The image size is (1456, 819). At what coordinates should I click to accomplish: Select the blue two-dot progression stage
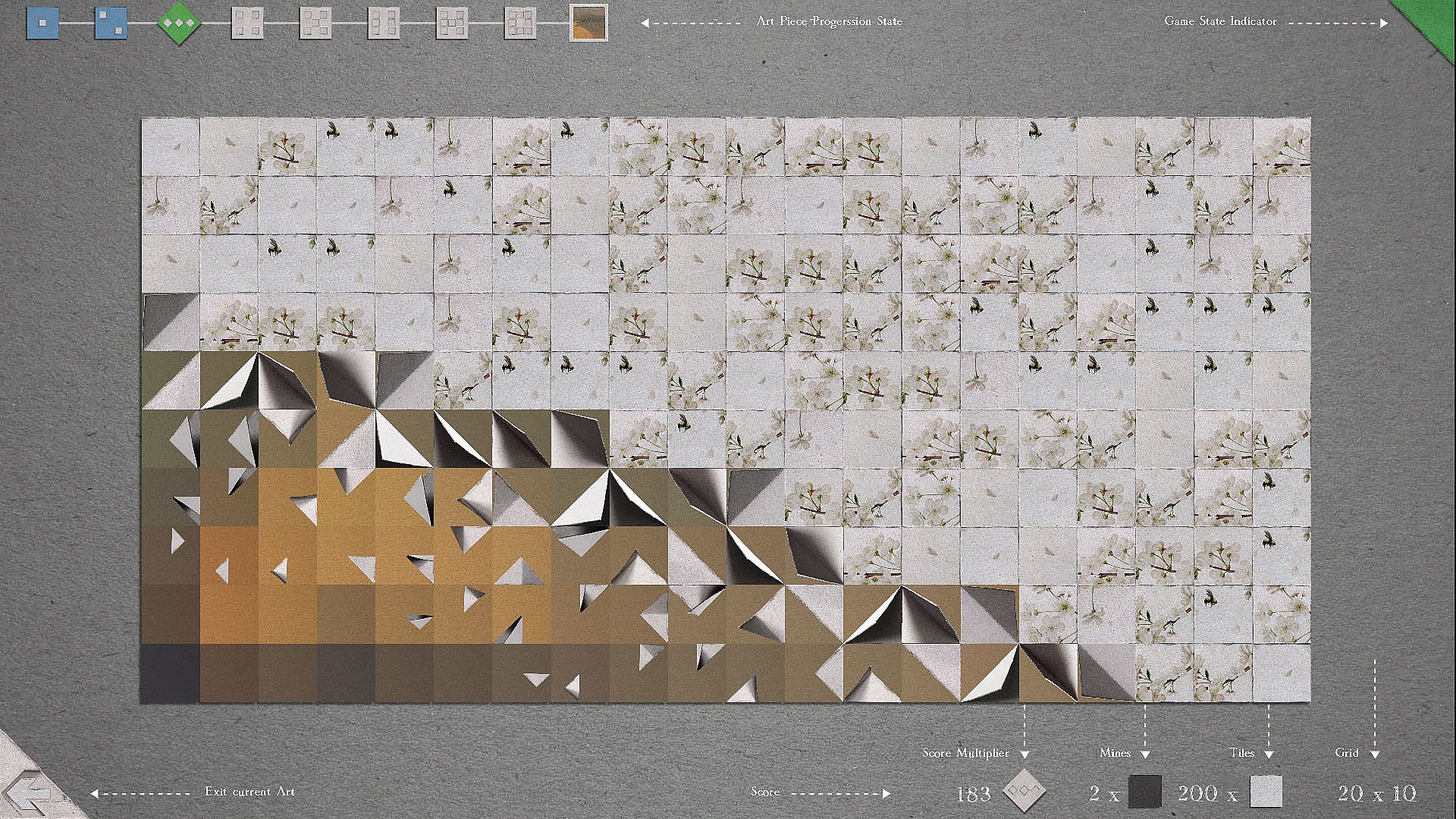[x=111, y=23]
